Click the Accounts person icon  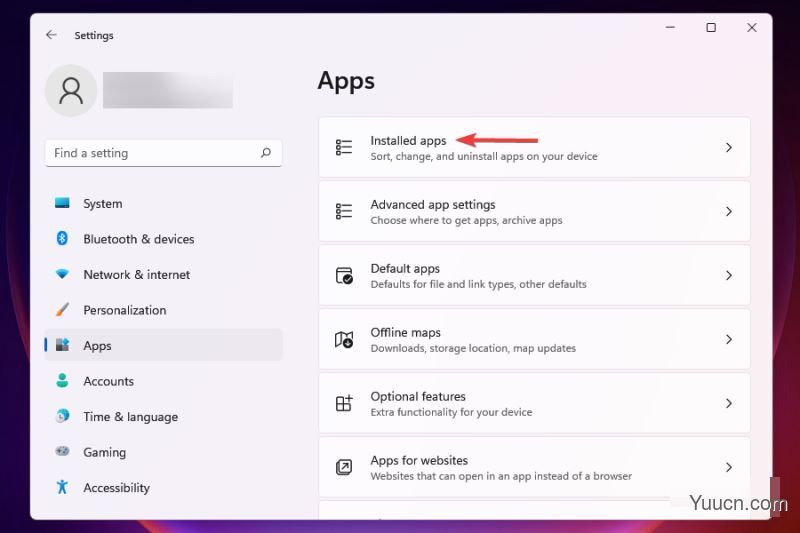62,380
